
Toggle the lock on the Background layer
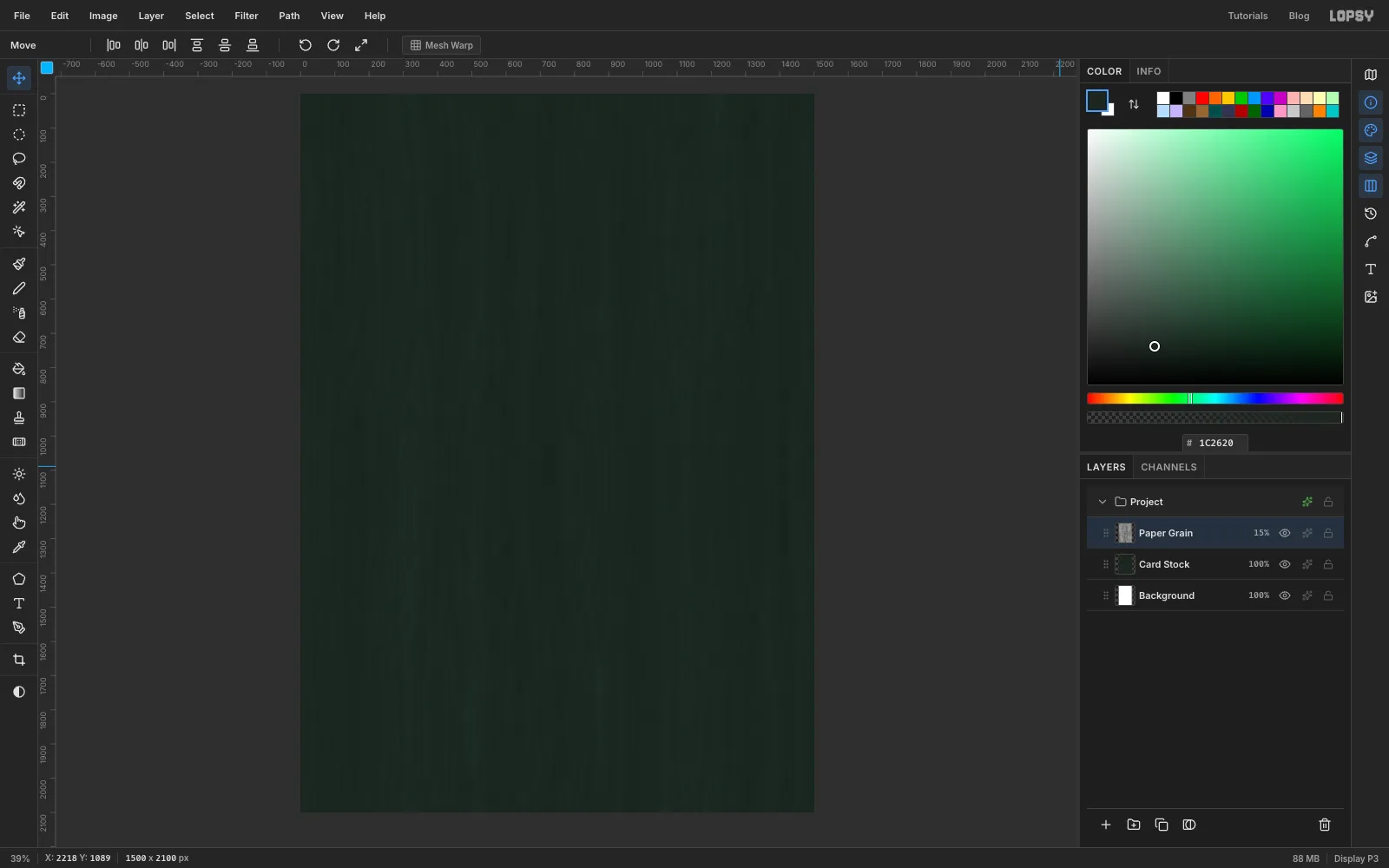[1328, 595]
